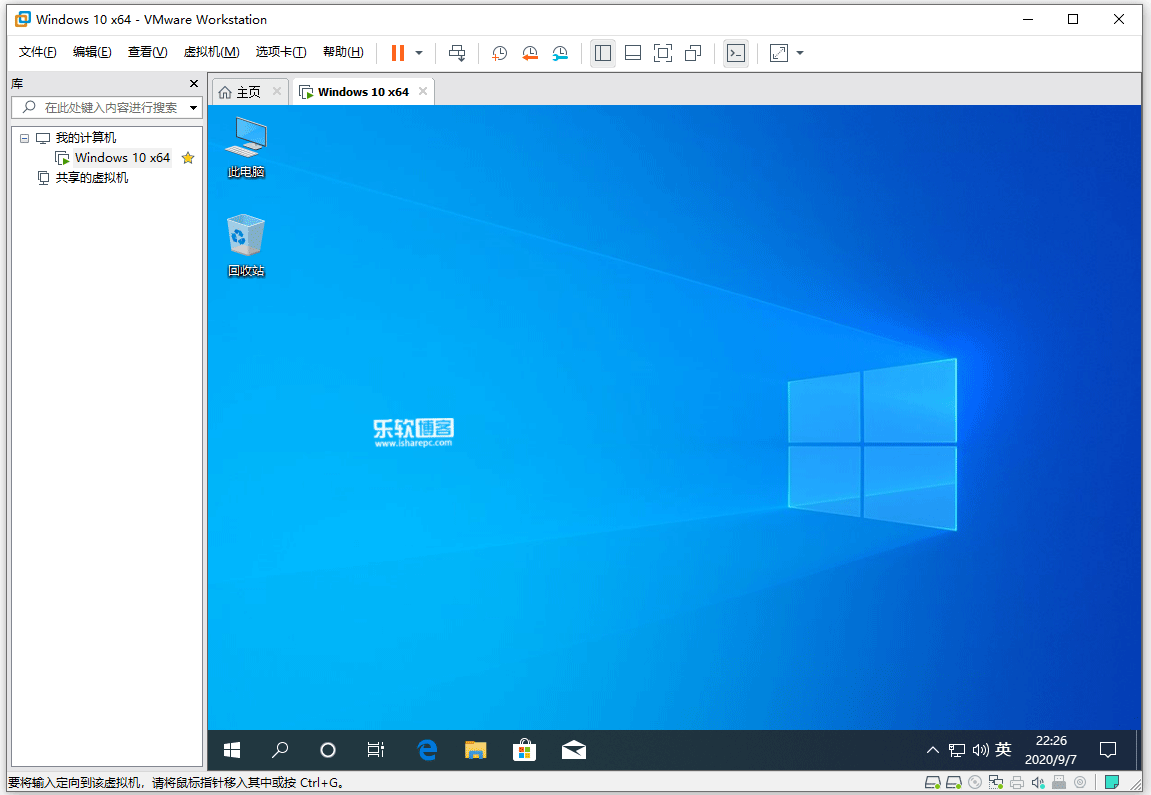Click the hard disk status icon beside CD/DVD icon
The image size is (1151, 795).
click(x=954, y=782)
